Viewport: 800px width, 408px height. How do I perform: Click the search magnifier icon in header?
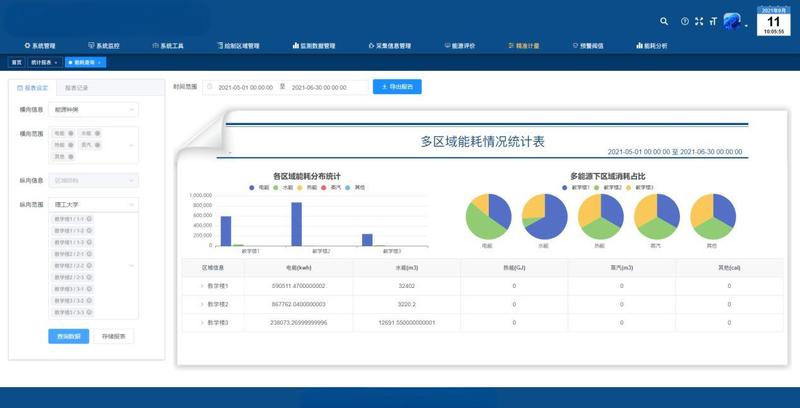(x=664, y=21)
